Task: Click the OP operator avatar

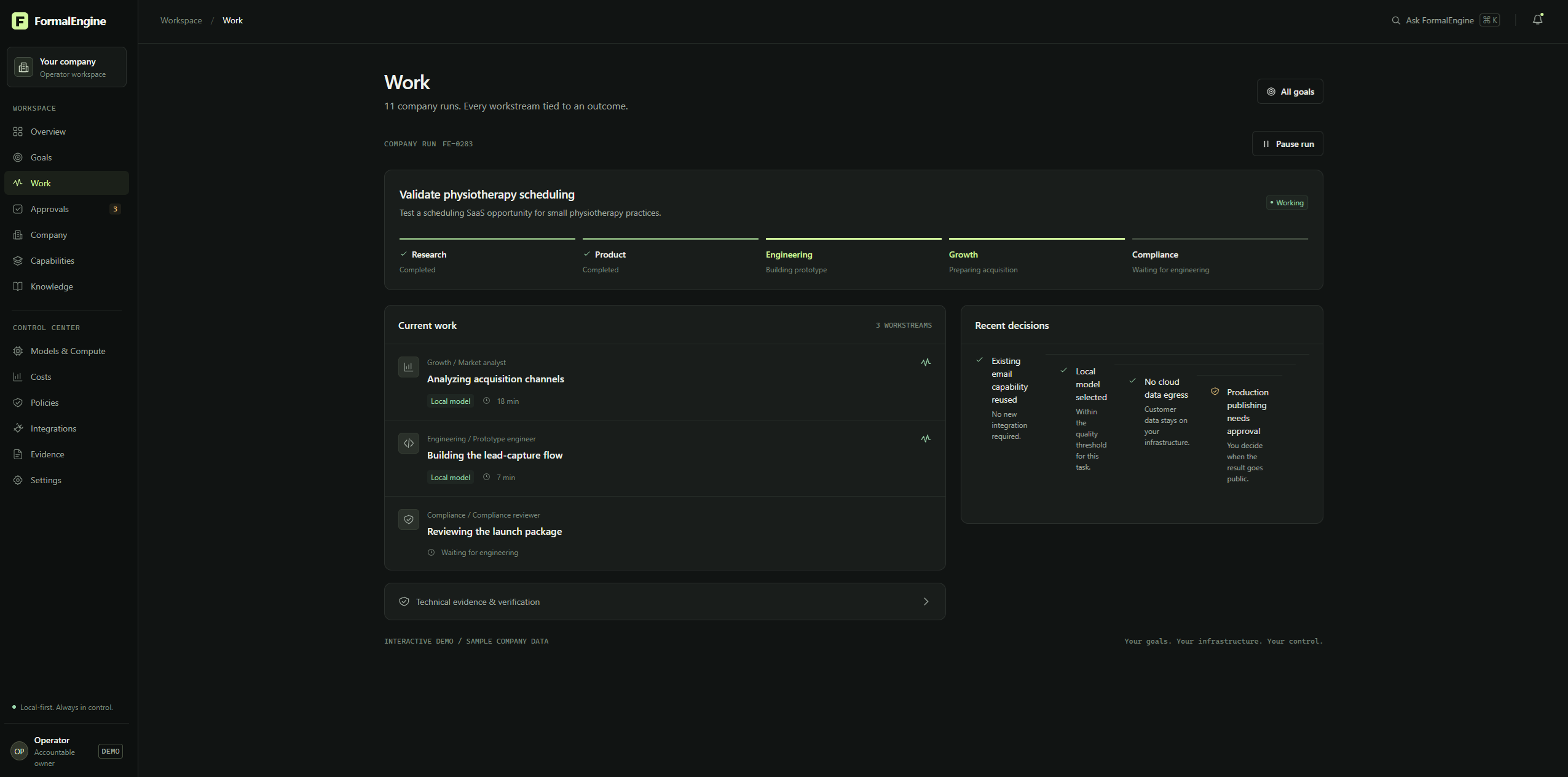Action: click(19, 751)
